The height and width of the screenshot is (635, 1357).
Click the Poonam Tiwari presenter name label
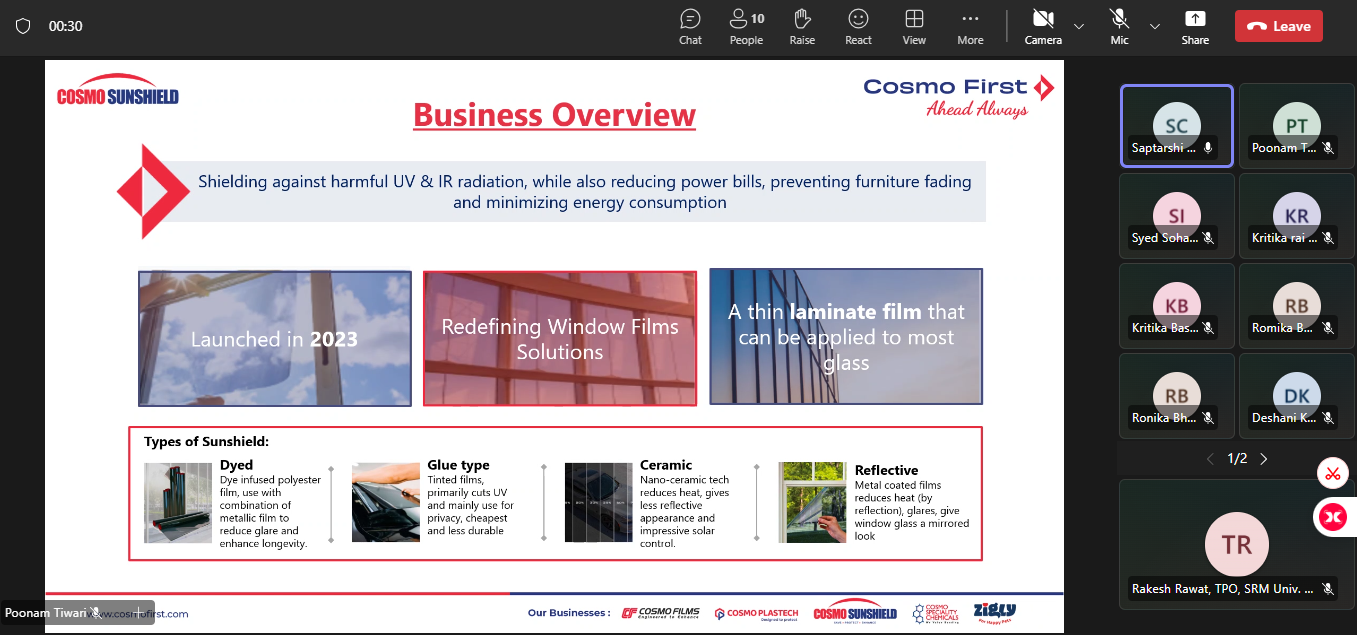[x=45, y=613]
